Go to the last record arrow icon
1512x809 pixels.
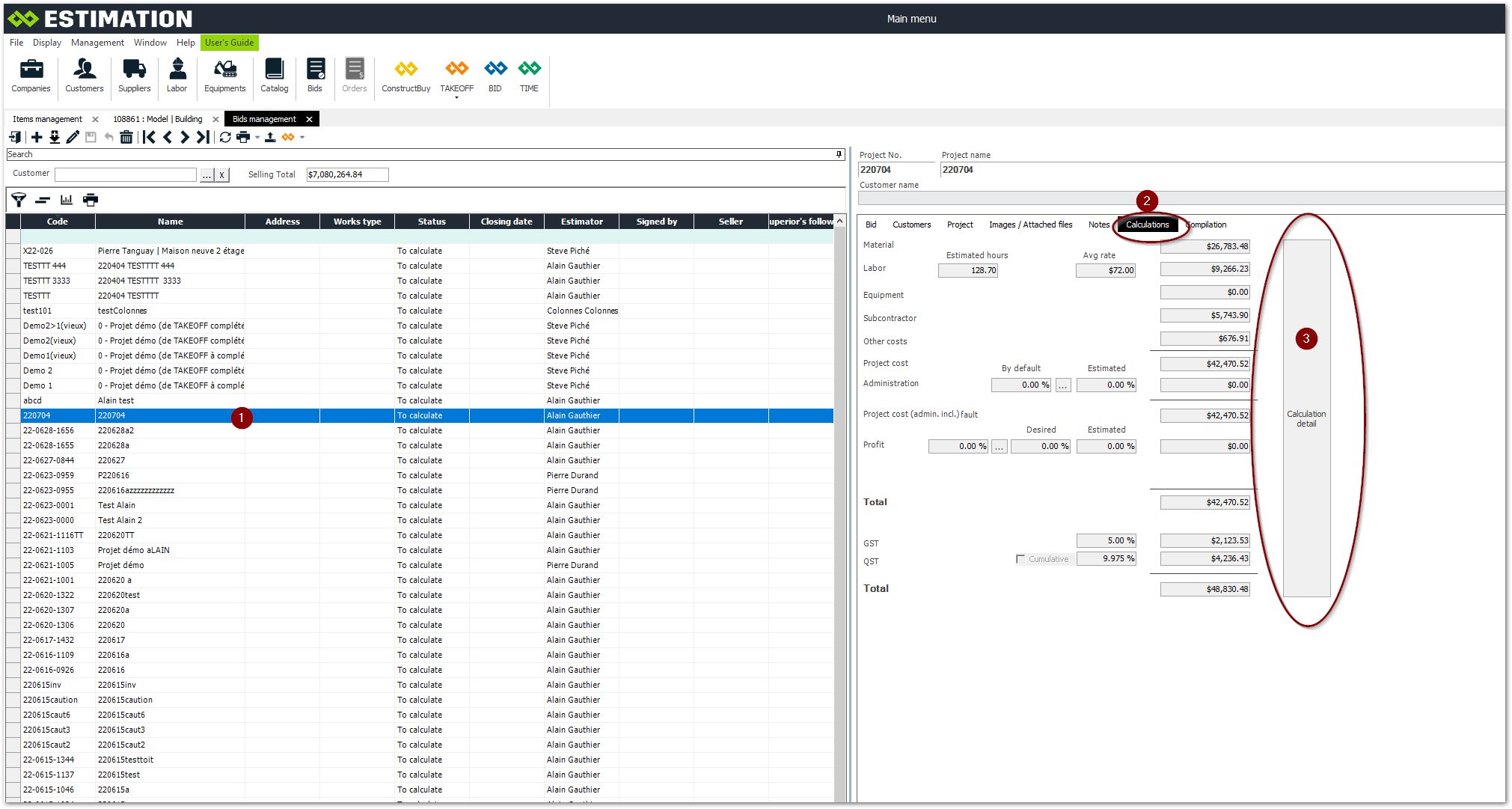click(203, 137)
